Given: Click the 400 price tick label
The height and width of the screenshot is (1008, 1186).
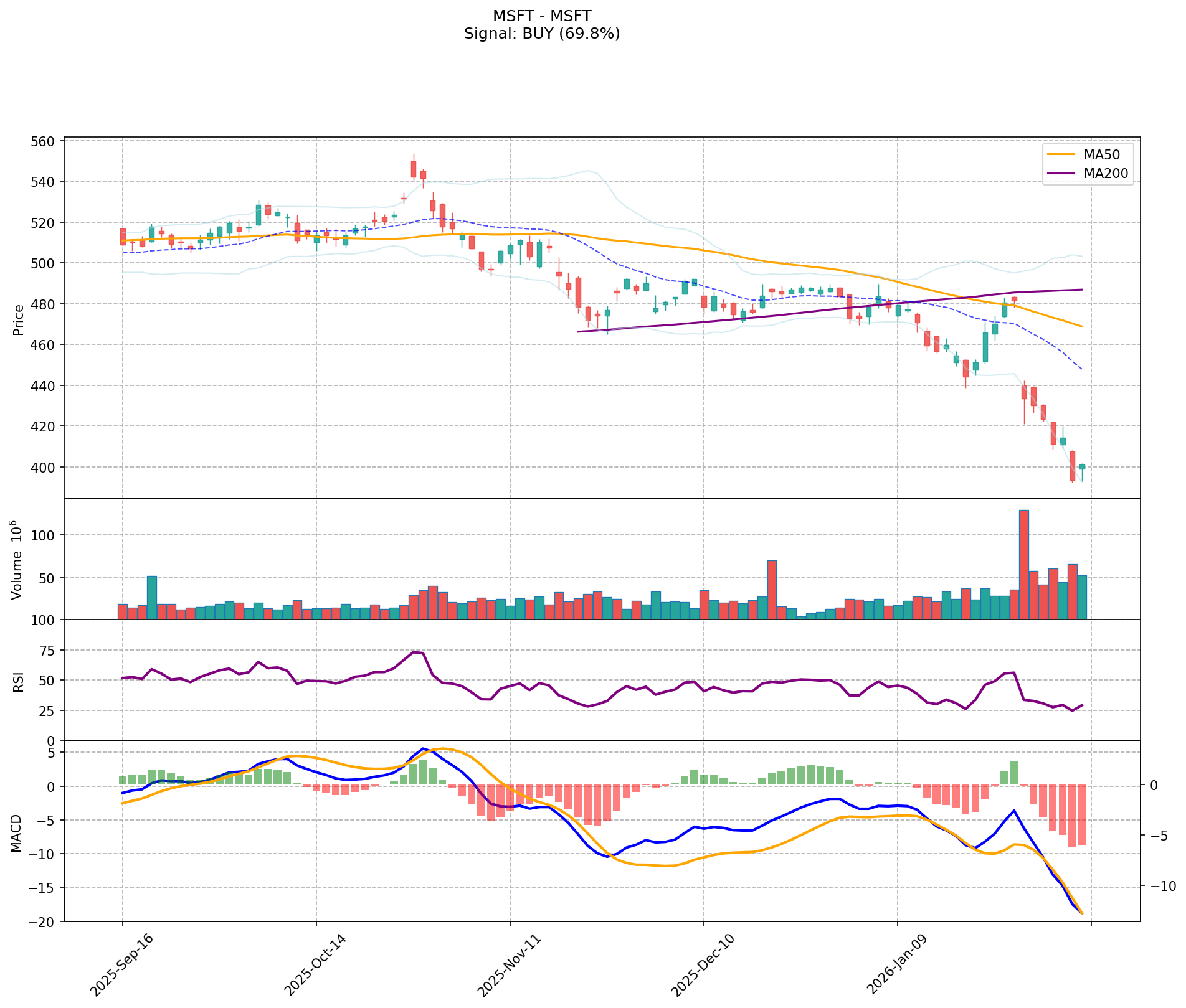Looking at the screenshot, I should 44,468.
